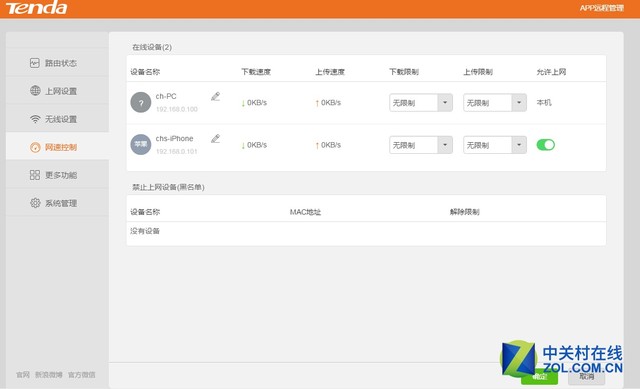Image resolution: width=640 pixels, height=389 pixels.
Task: Click the green 确定 button
Action: click(x=539, y=376)
